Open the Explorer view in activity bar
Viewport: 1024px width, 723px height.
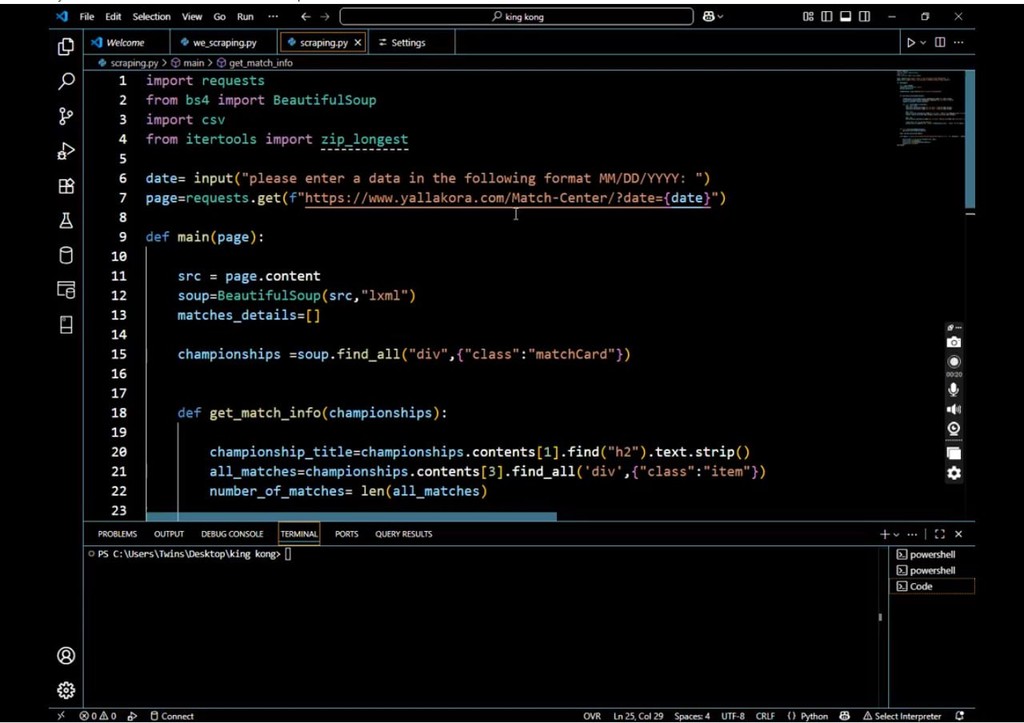tap(66, 47)
